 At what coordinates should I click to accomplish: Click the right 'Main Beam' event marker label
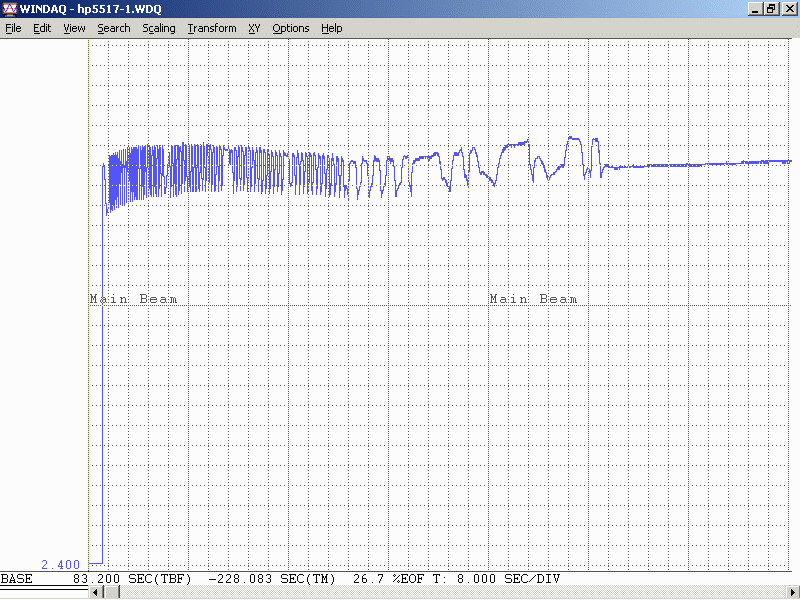click(x=533, y=299)
